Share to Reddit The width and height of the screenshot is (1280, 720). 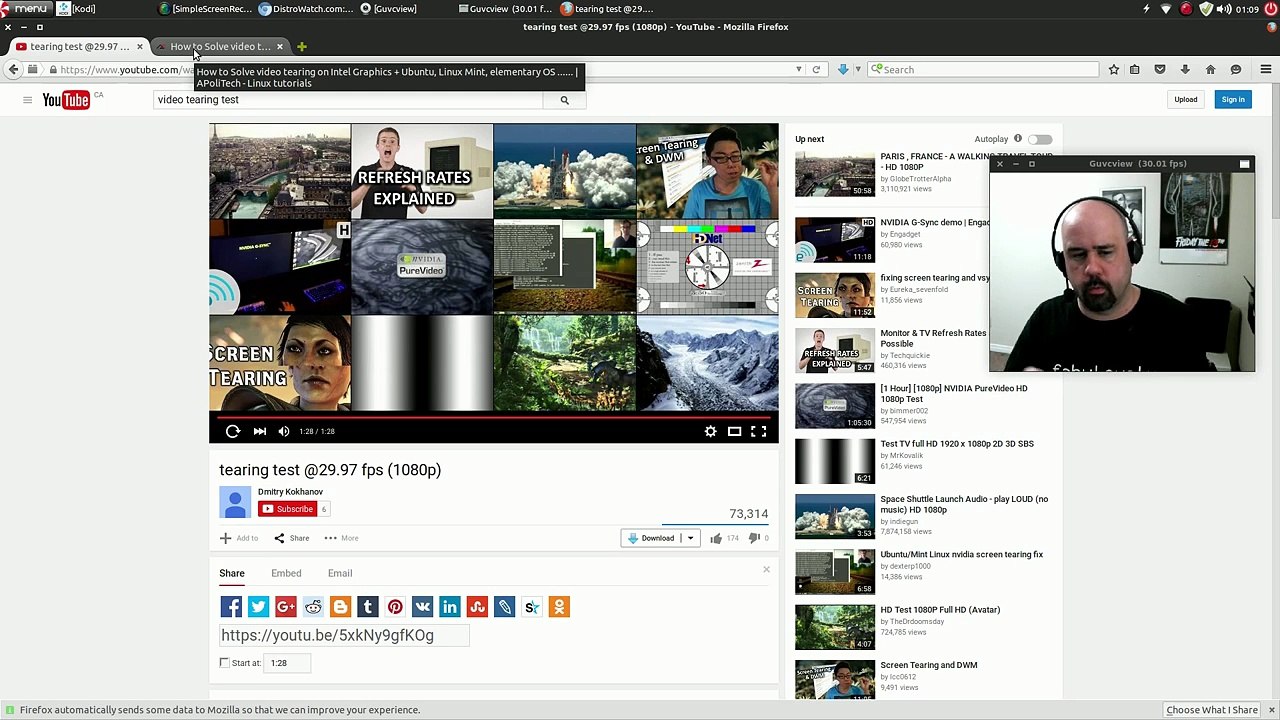[x=313, y=607]
